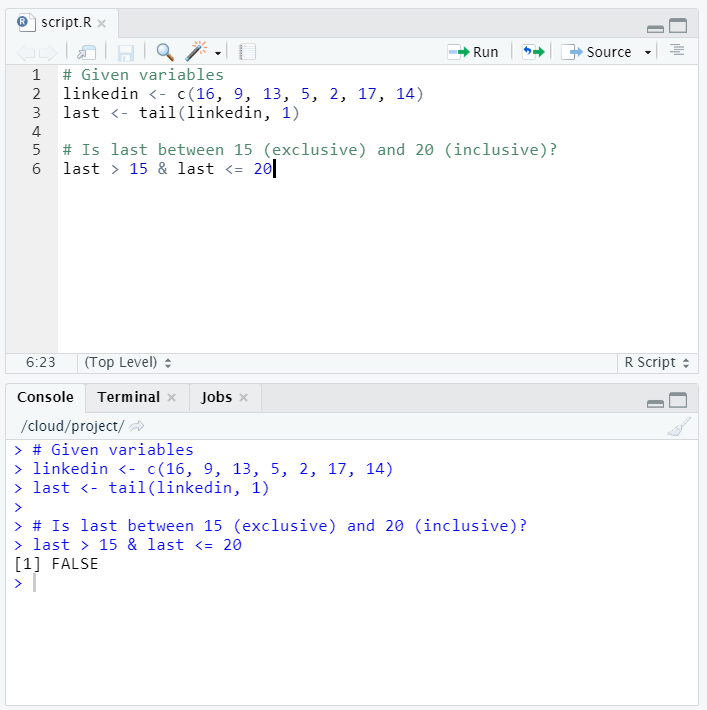Close the Jobs tab
707x710 pixels.
point(244,398)
